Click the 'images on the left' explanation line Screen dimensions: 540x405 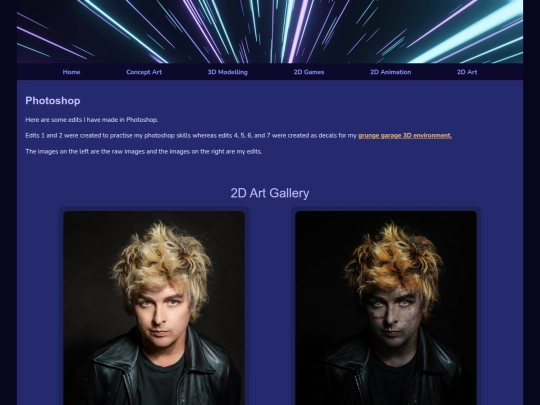pyautogui.click(x=144, y=152)
